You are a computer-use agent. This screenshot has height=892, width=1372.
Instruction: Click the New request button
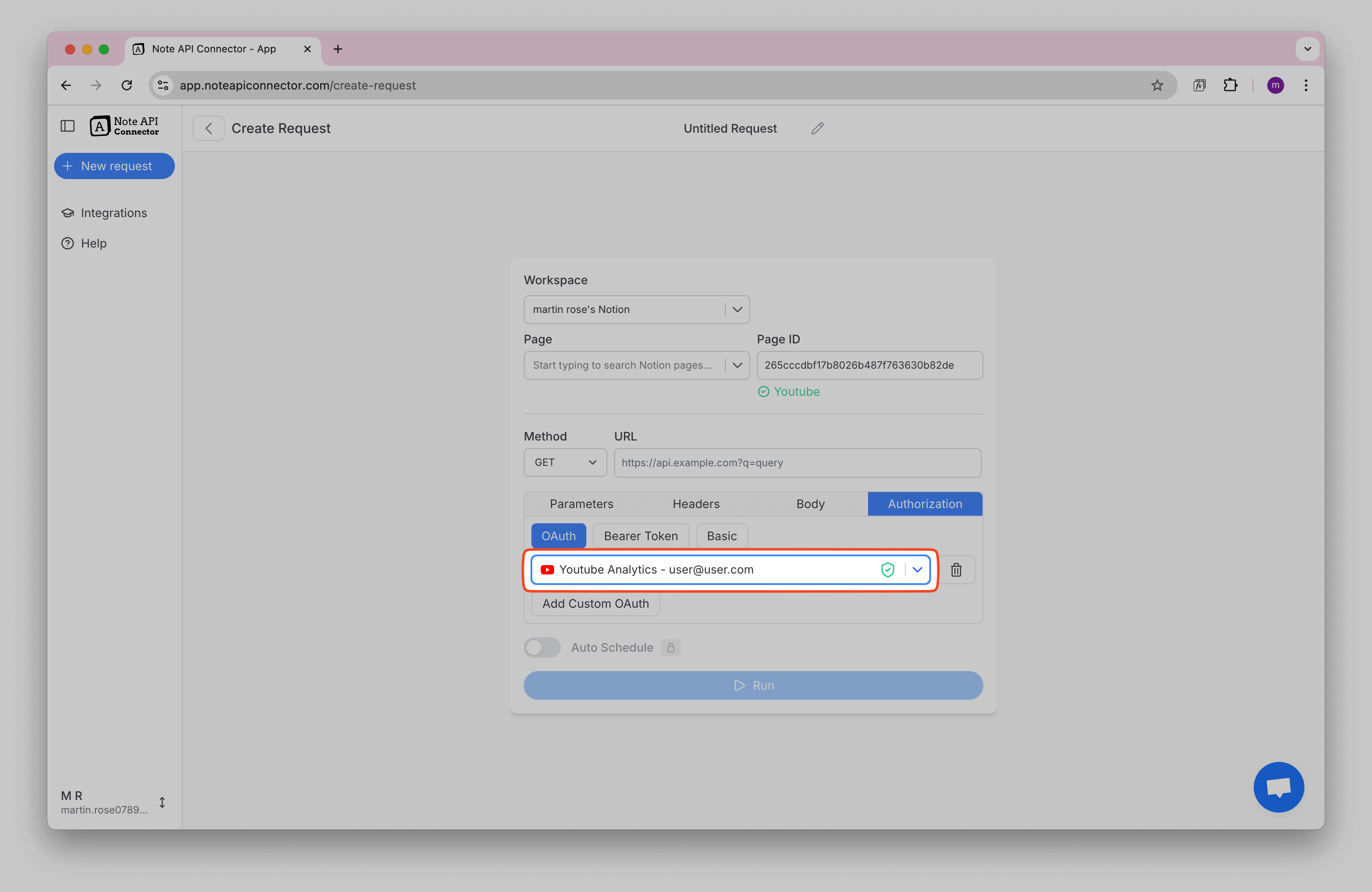coord(114,166)
